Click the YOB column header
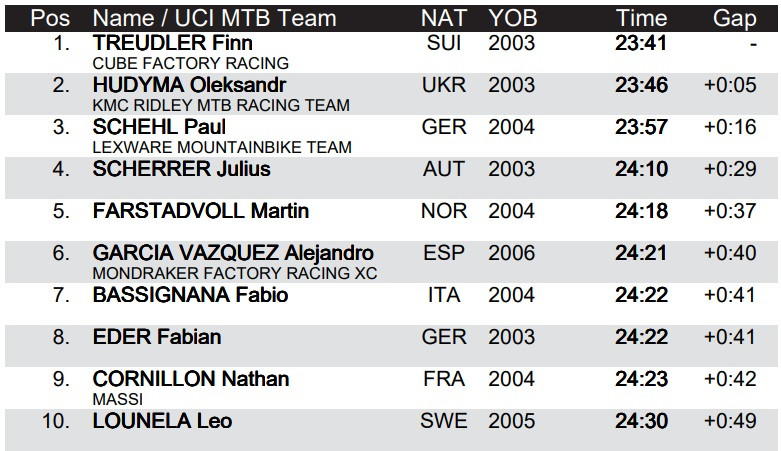 point(512,18)
